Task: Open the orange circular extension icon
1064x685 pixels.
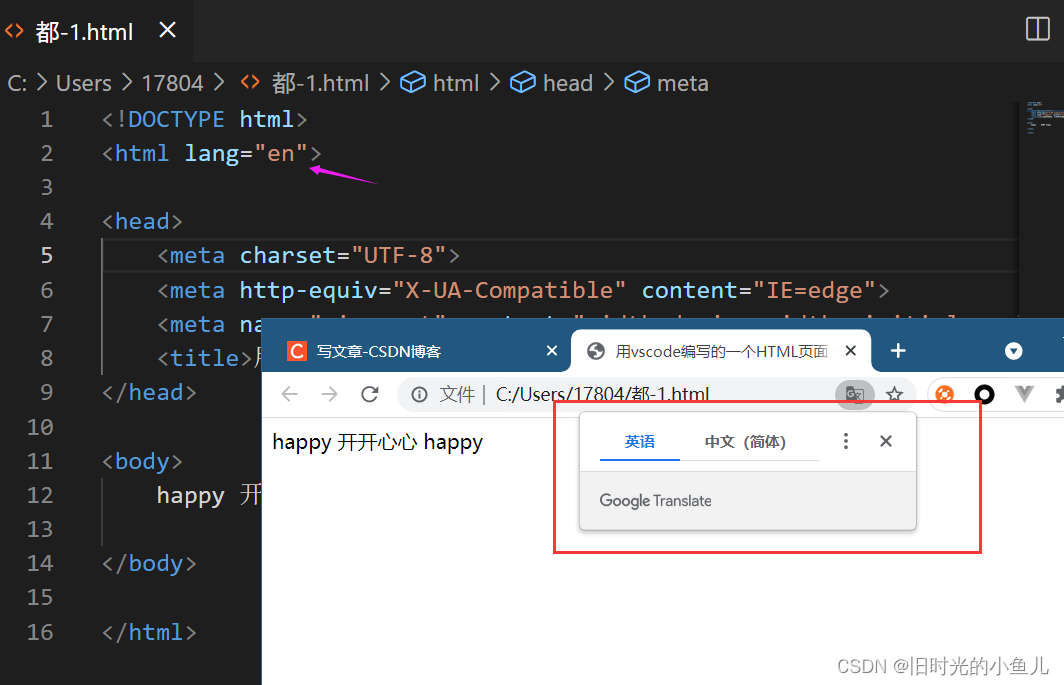Action: [x=945, y=394]
